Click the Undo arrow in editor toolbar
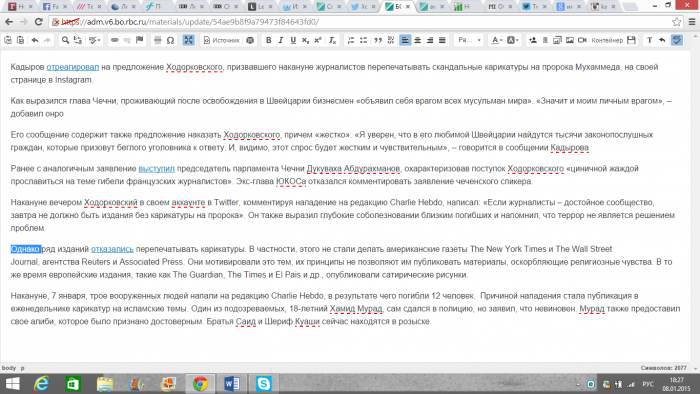This screenshot has width=700, height=394. point(34,40)
